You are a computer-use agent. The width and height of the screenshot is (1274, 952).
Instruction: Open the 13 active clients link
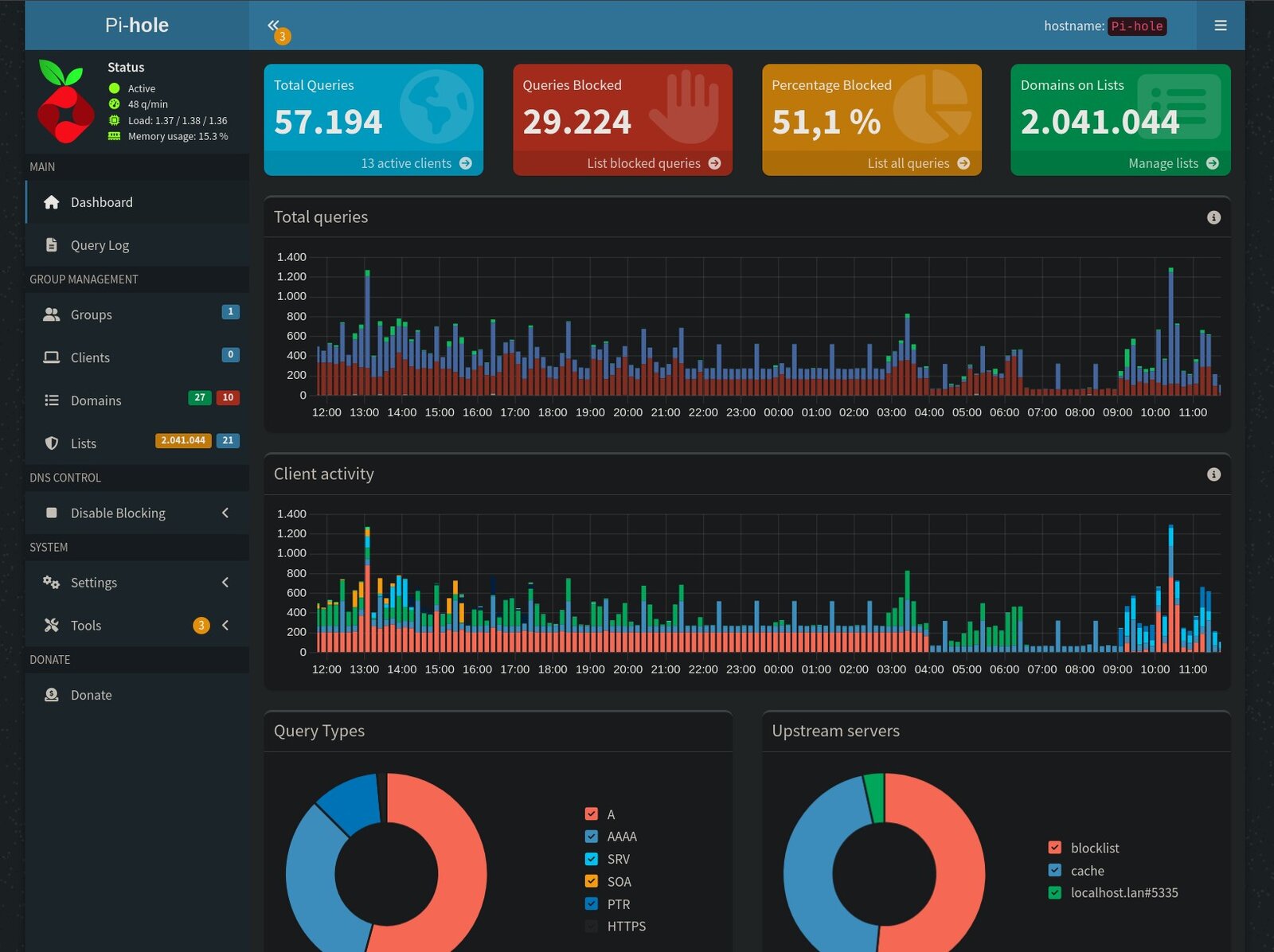click(406, 163)
